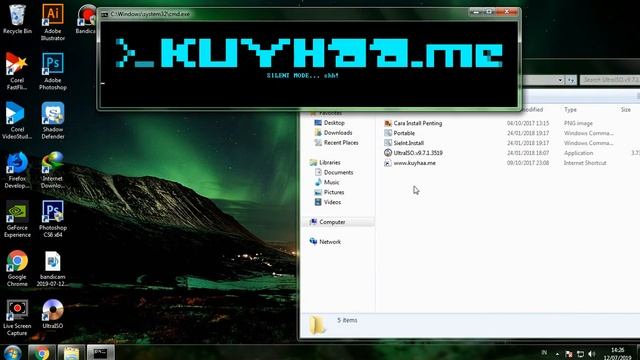The height and width of the screenshot is (360, 640).
Task: Open the bandicam 2019-07-12 video file
Action: 53,269
